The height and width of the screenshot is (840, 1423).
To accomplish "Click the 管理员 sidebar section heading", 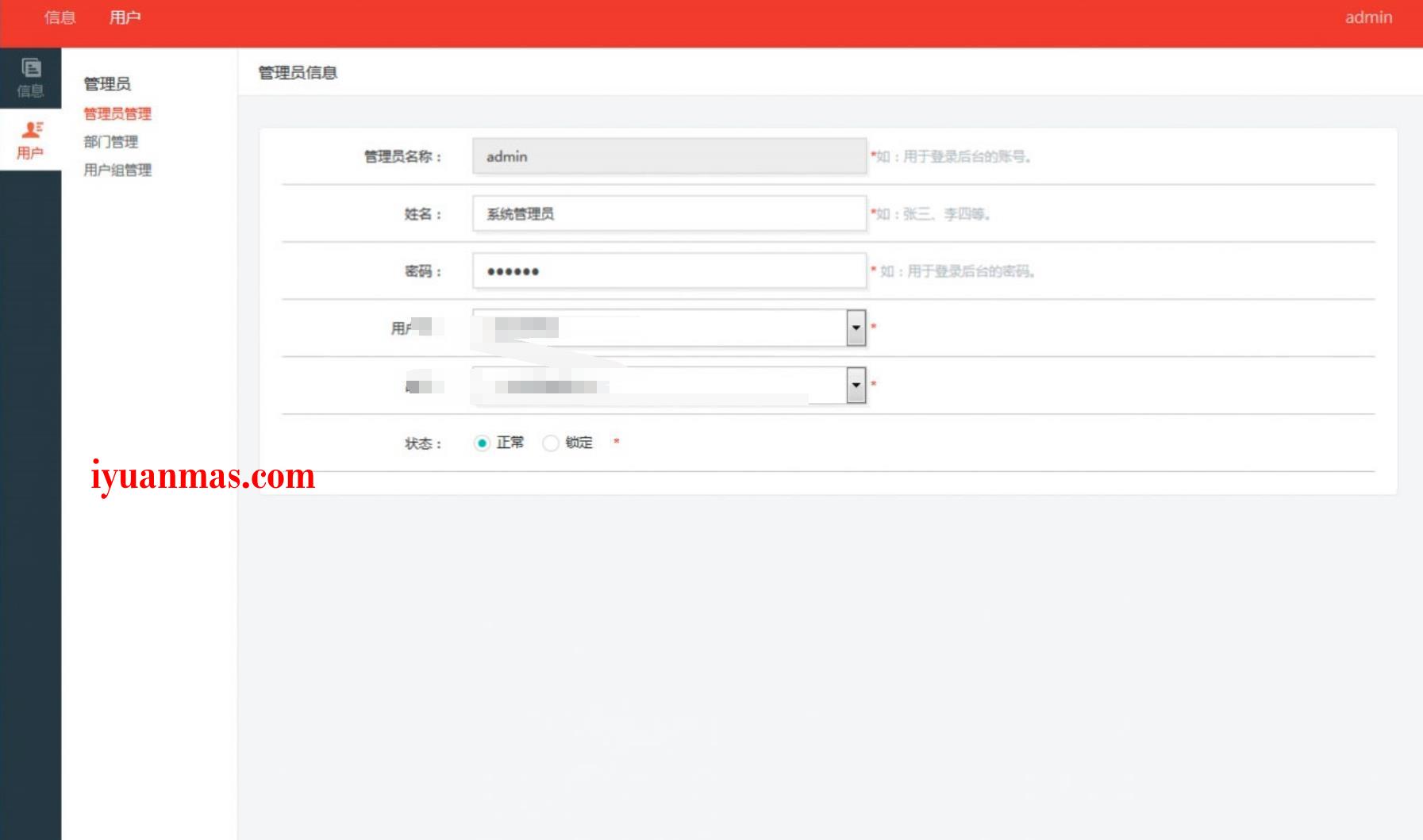I will click(107, 84).
